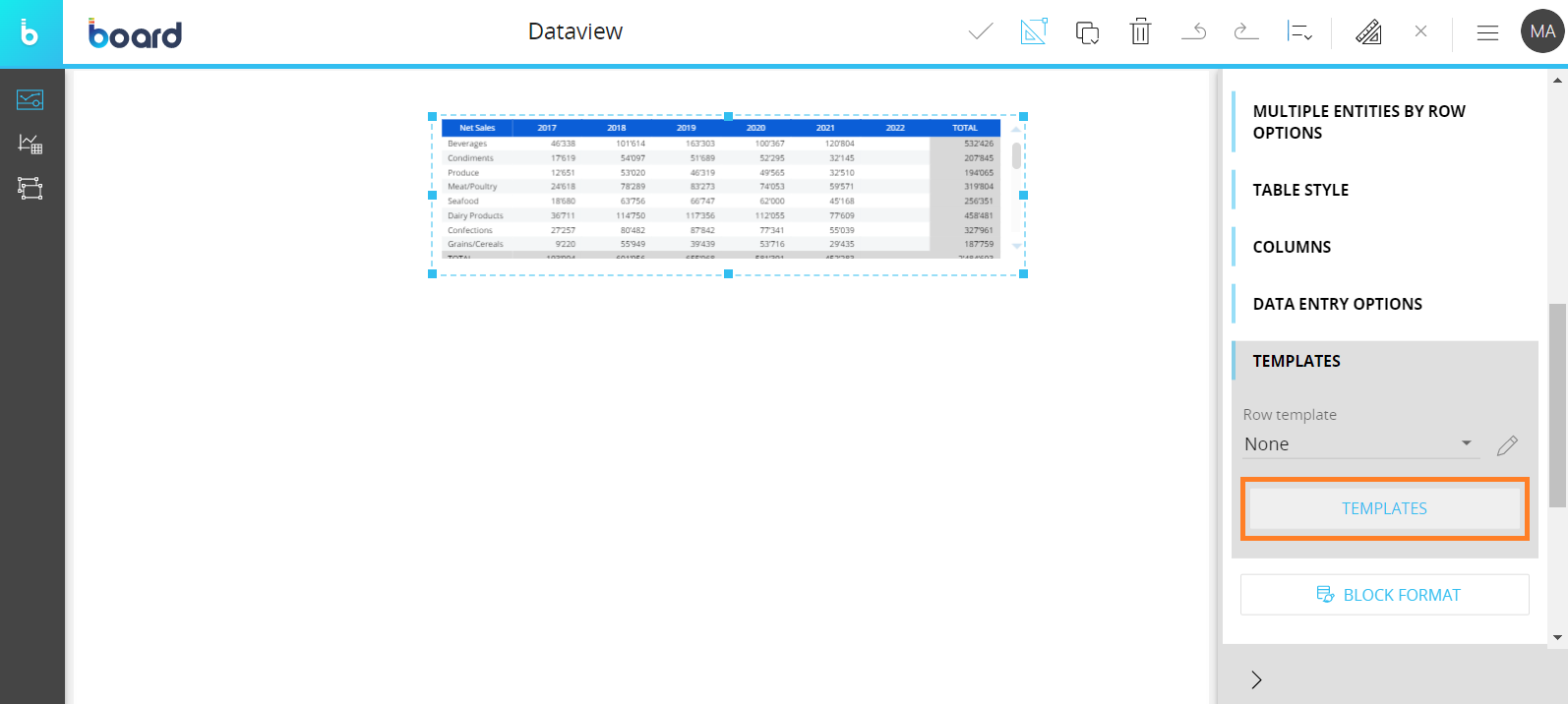Screen dimensions: 1568x704
Task: Open Multiple Entities By Row Options section
Action: click(1358, 122)
